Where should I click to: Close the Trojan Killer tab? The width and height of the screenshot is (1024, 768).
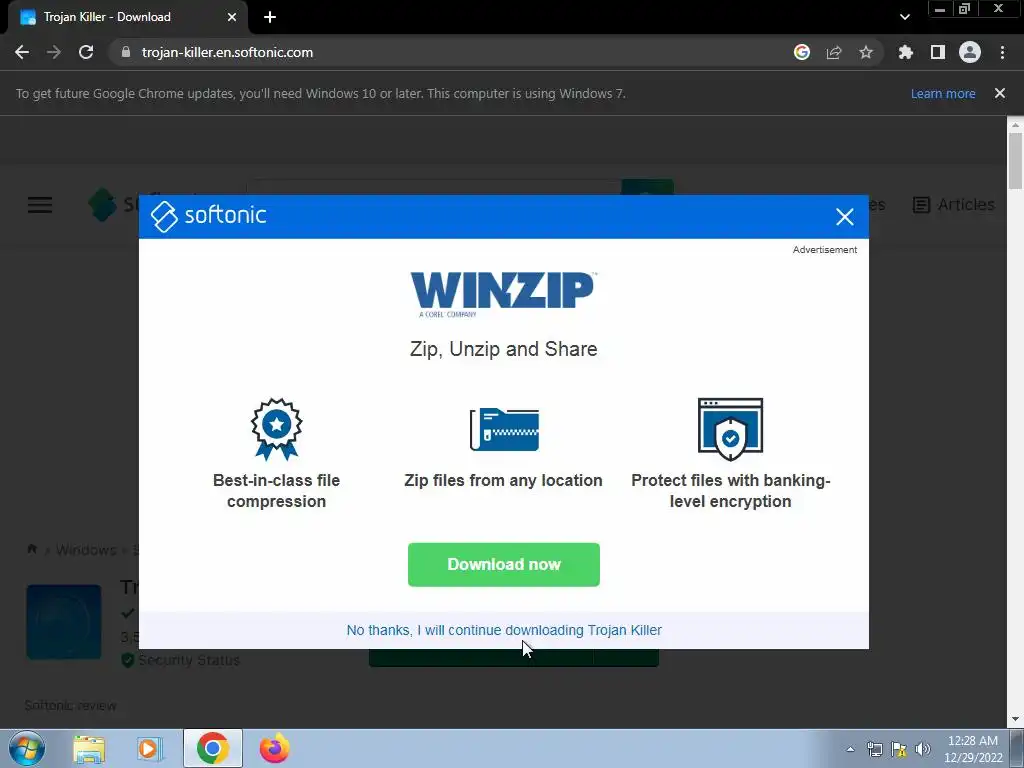pos(232,17)
